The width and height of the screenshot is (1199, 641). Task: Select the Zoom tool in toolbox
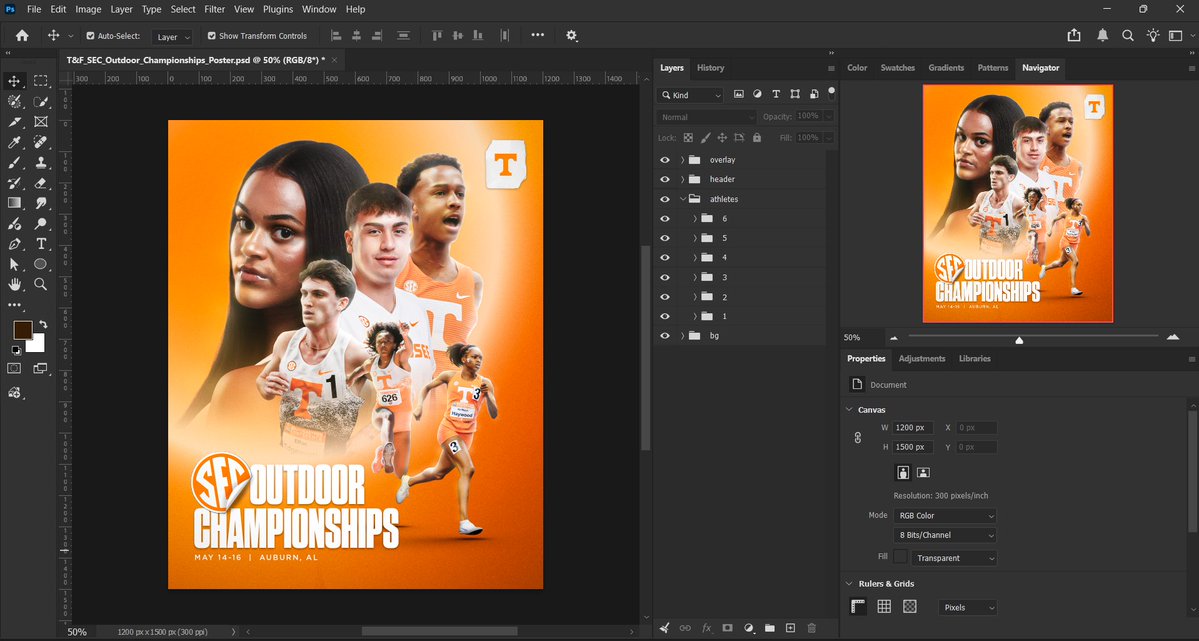click(41, 285)
